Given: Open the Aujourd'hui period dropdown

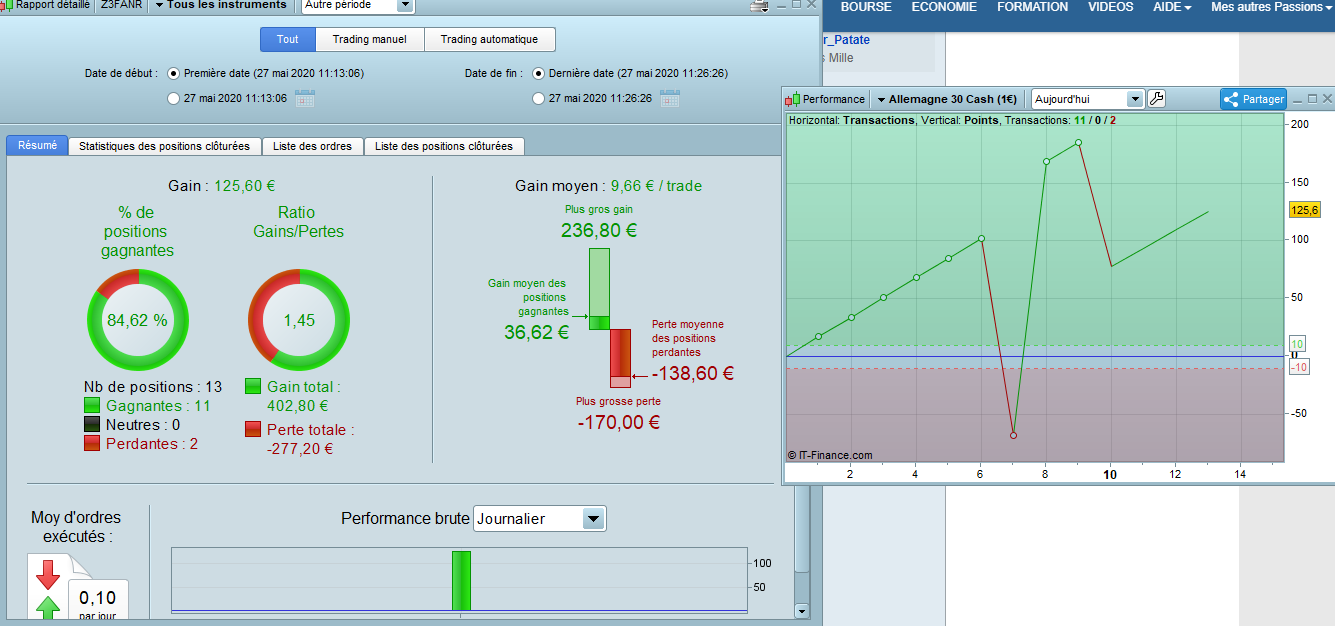Looking at the screenshot, I should 1087,99.
